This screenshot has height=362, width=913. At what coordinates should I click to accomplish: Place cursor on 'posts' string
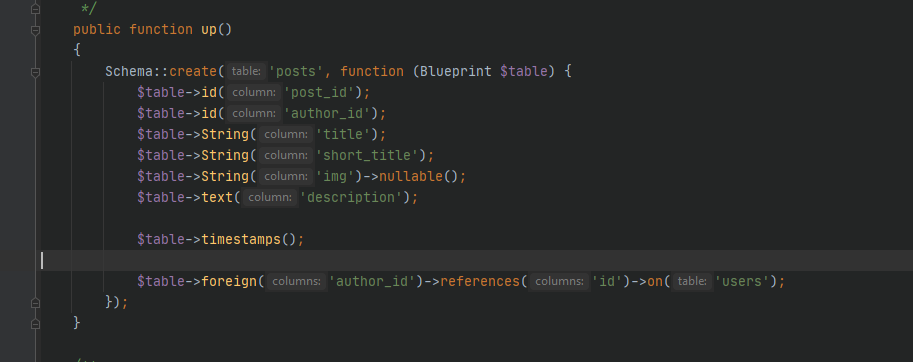click(x=296, y=72)
